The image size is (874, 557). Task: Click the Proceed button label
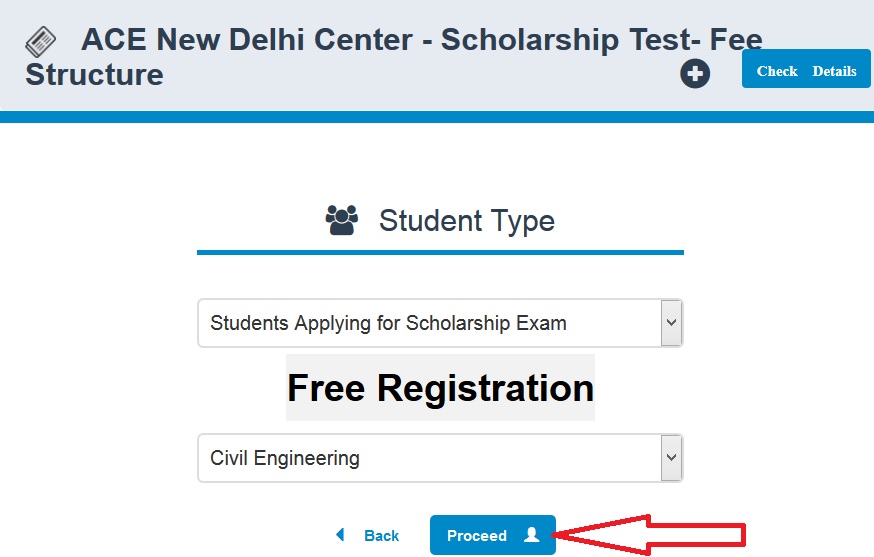pyautogui.click(x=477, y=536)
